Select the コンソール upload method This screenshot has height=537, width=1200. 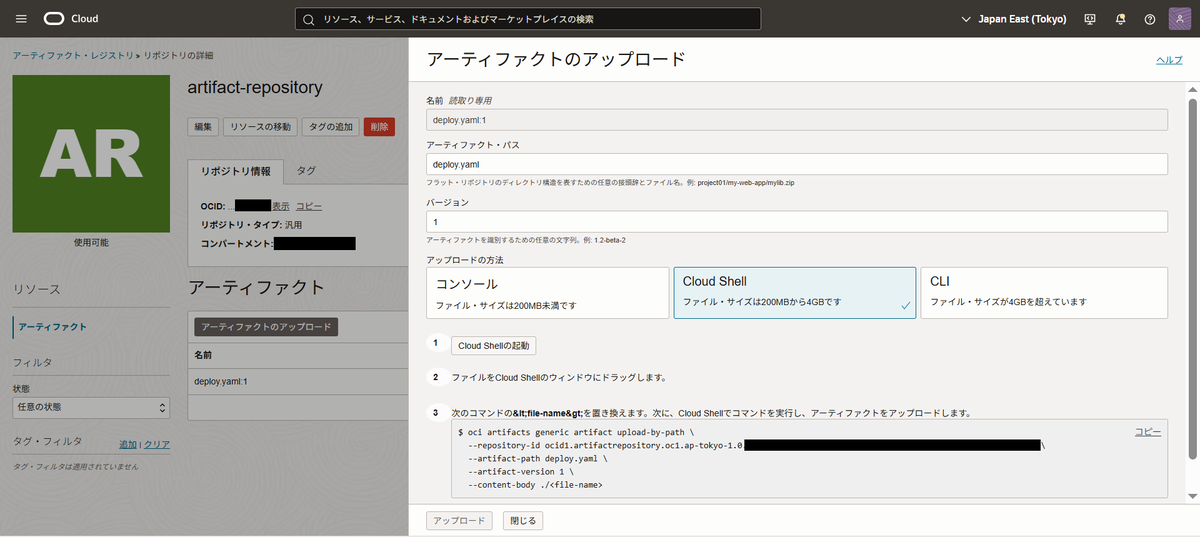coord(547,292)
